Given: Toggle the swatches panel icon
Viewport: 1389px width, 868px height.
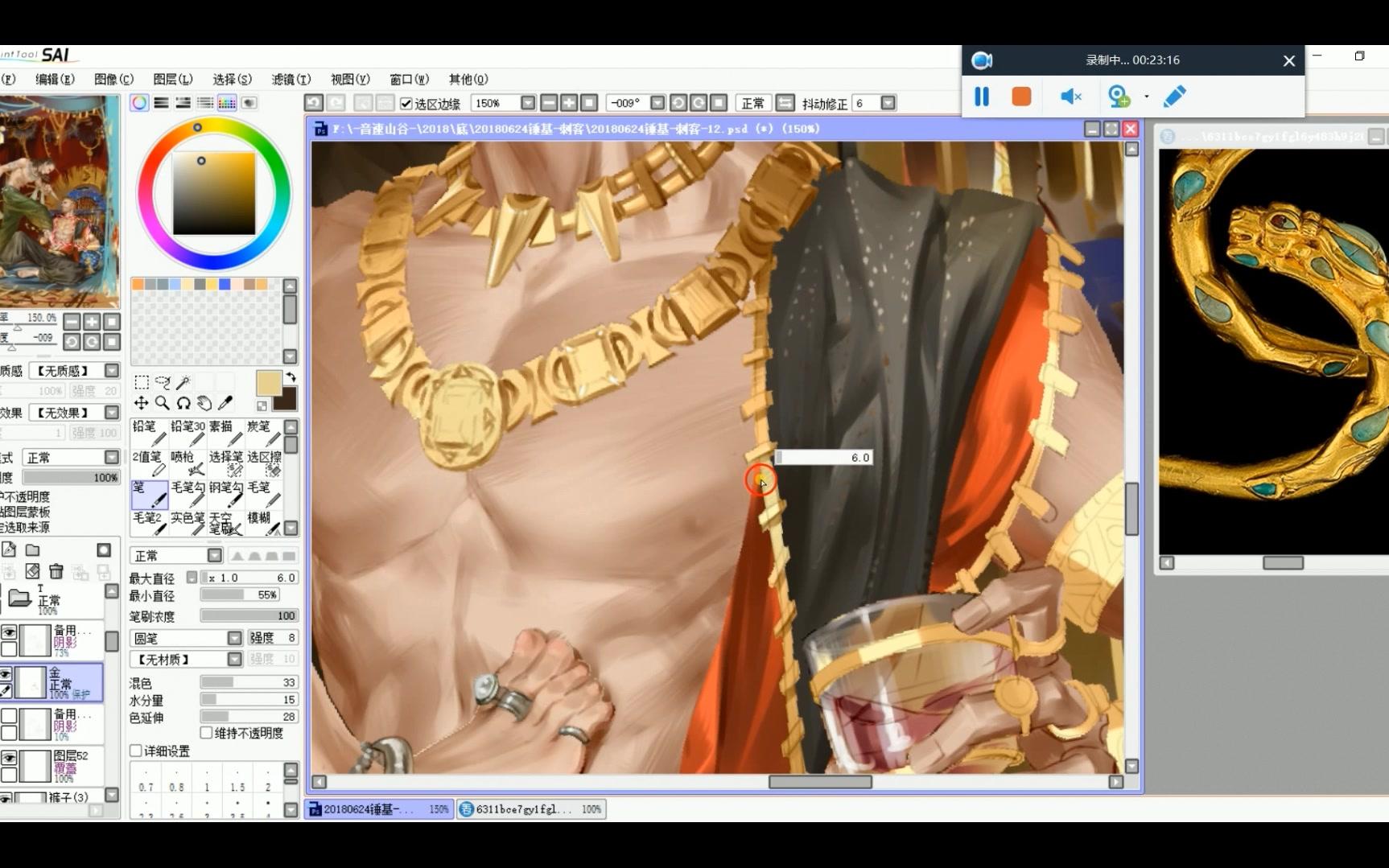Looking at the screenshot, I should coord(227,103).
